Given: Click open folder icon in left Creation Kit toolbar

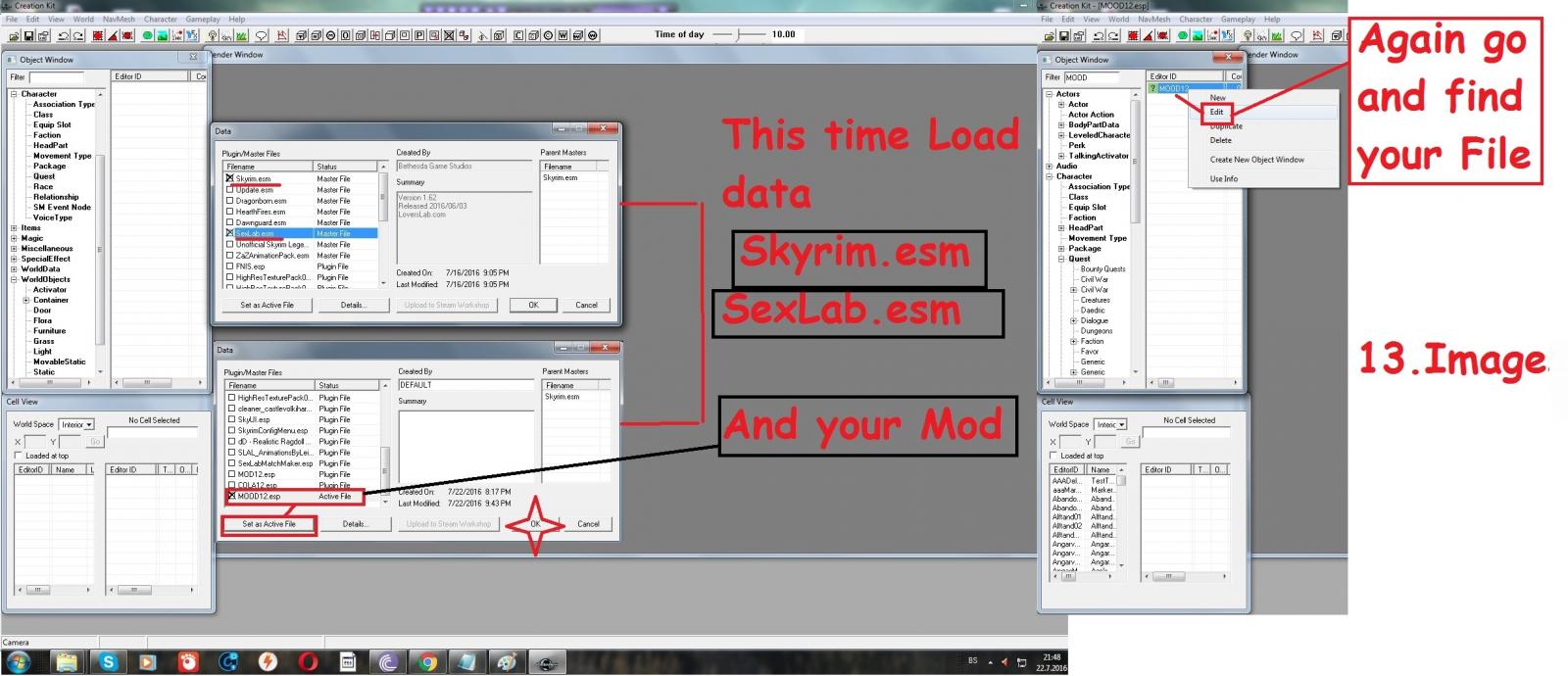Looking at the screenshot, I should [14, 35].
